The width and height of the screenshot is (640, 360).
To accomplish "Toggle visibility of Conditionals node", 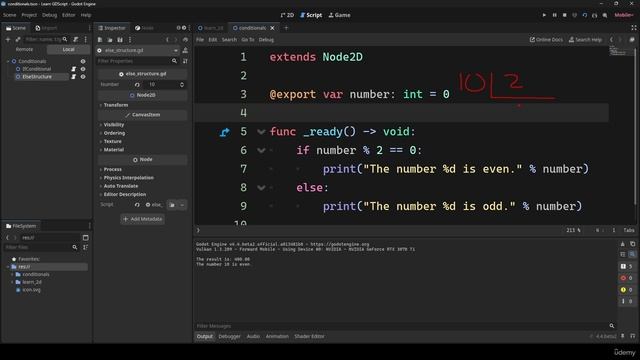I will pyautogui.click(x=83, y=61).
